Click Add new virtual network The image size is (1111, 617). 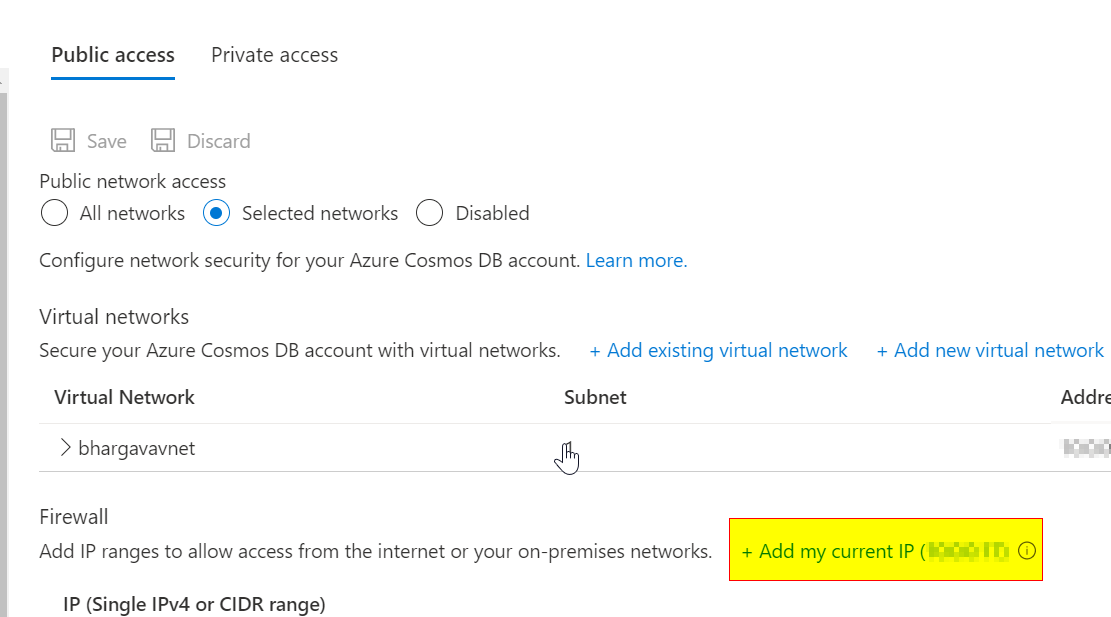(990, 350)
